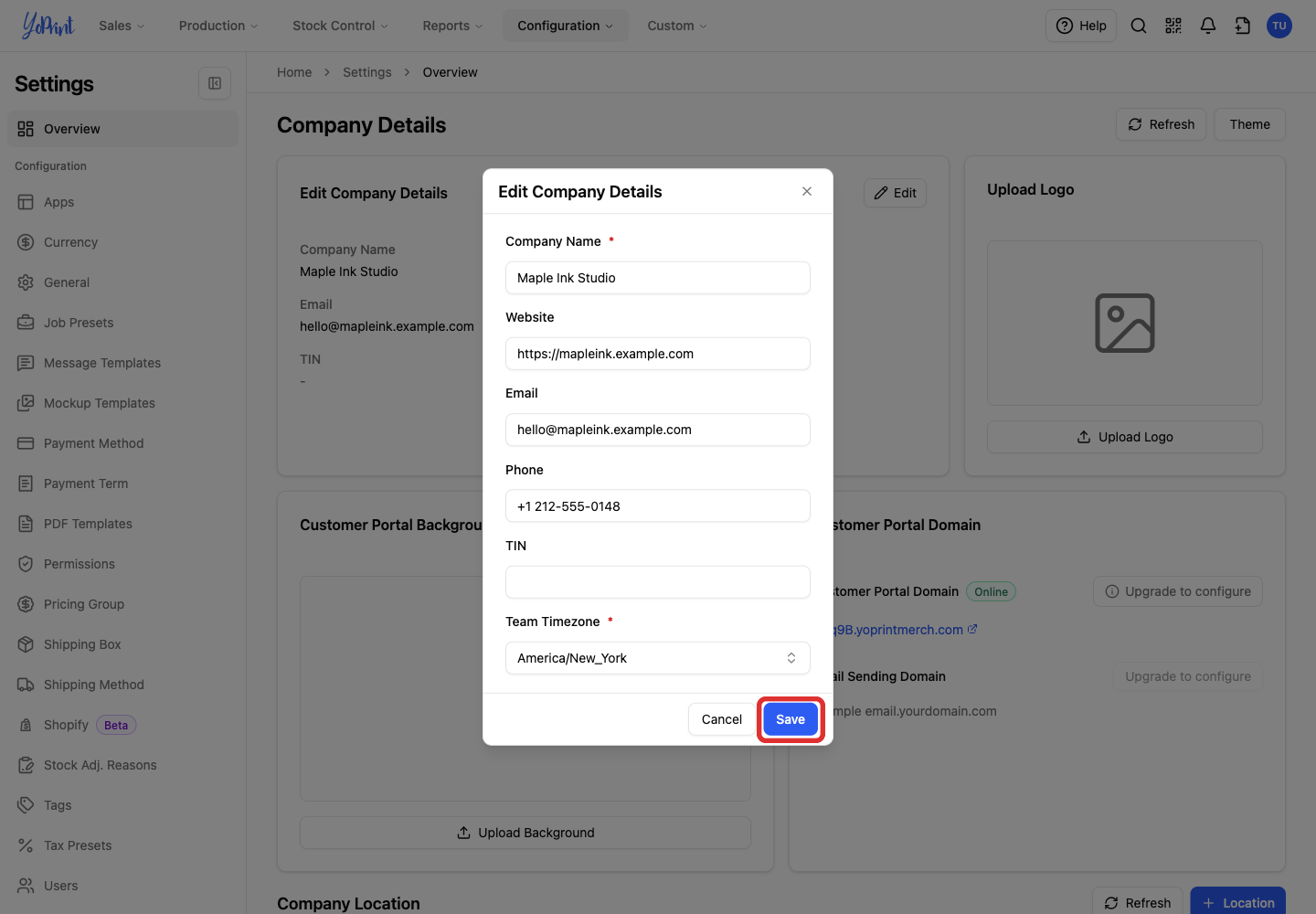Click the Email input field
The height and width of the screenshot is (914, 1316).
pos(658,430)
